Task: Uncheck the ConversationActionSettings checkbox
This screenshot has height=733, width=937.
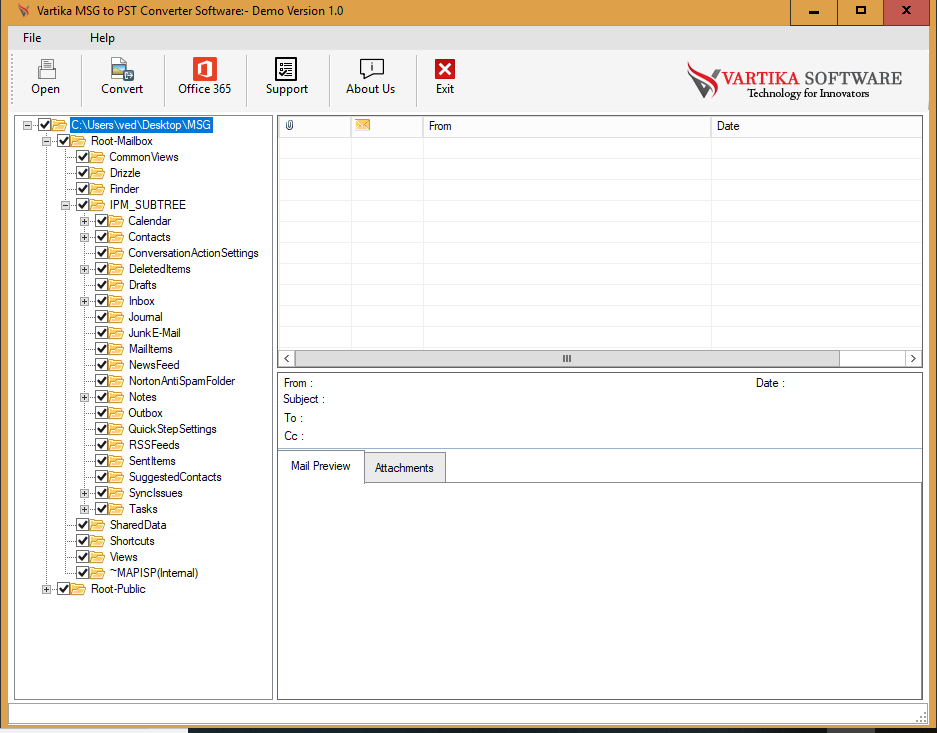Action: pyautogui.click(x=102, y=253)
